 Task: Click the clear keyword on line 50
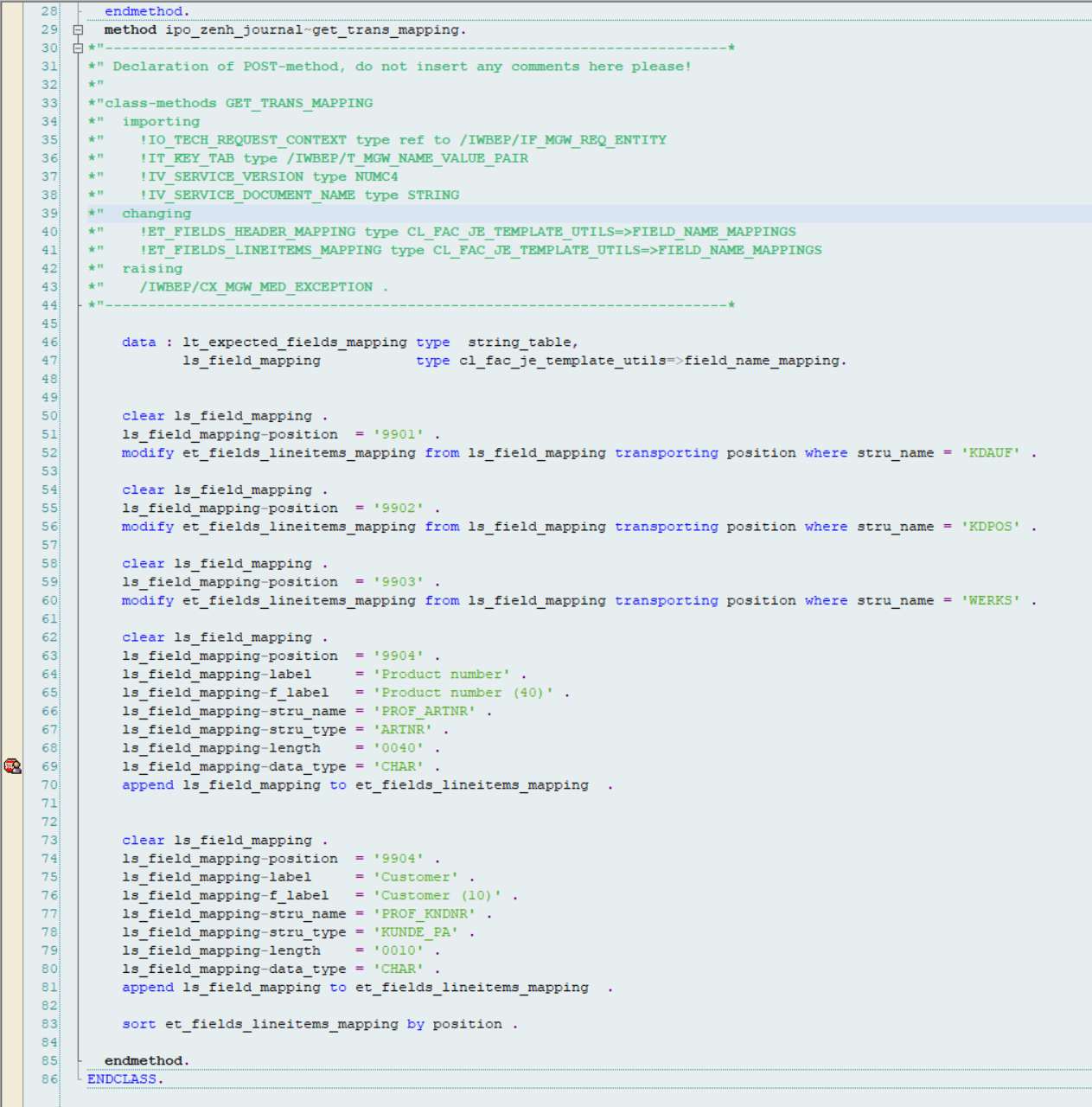142,415
